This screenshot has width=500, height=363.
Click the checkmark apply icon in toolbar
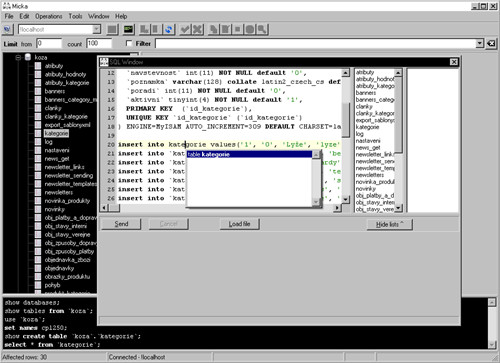pos(185,29)
